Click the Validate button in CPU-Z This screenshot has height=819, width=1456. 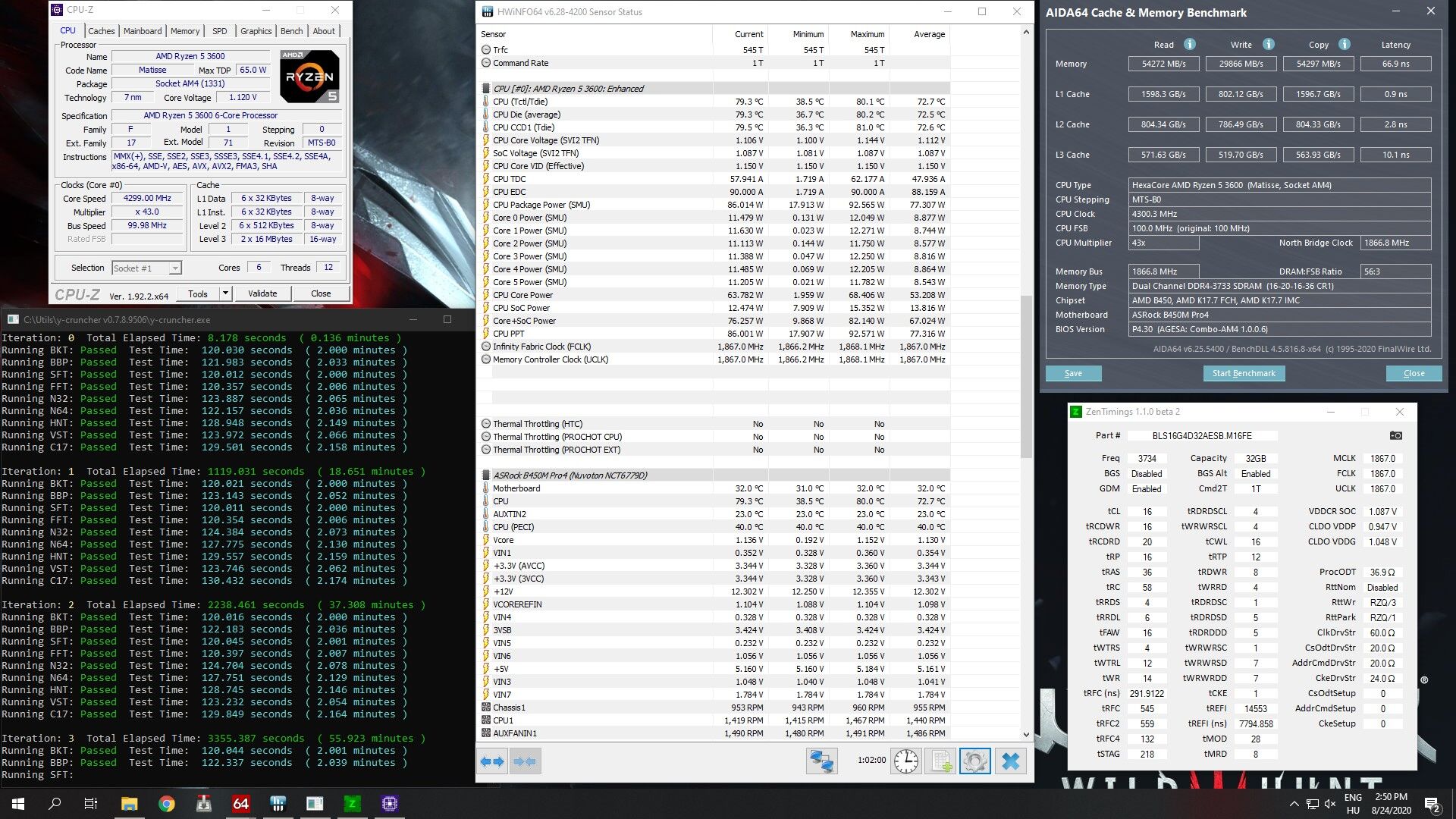(262, 293)
